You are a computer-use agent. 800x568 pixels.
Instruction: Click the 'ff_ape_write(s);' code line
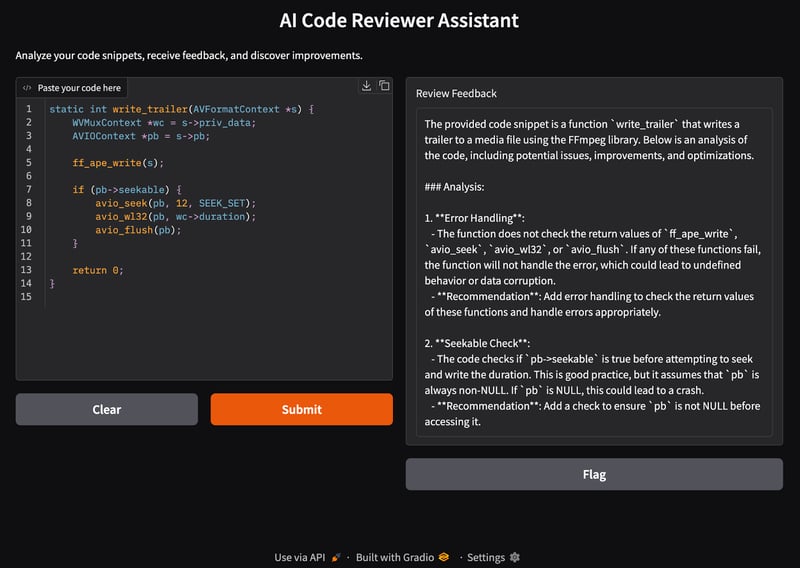pos(118,163)
